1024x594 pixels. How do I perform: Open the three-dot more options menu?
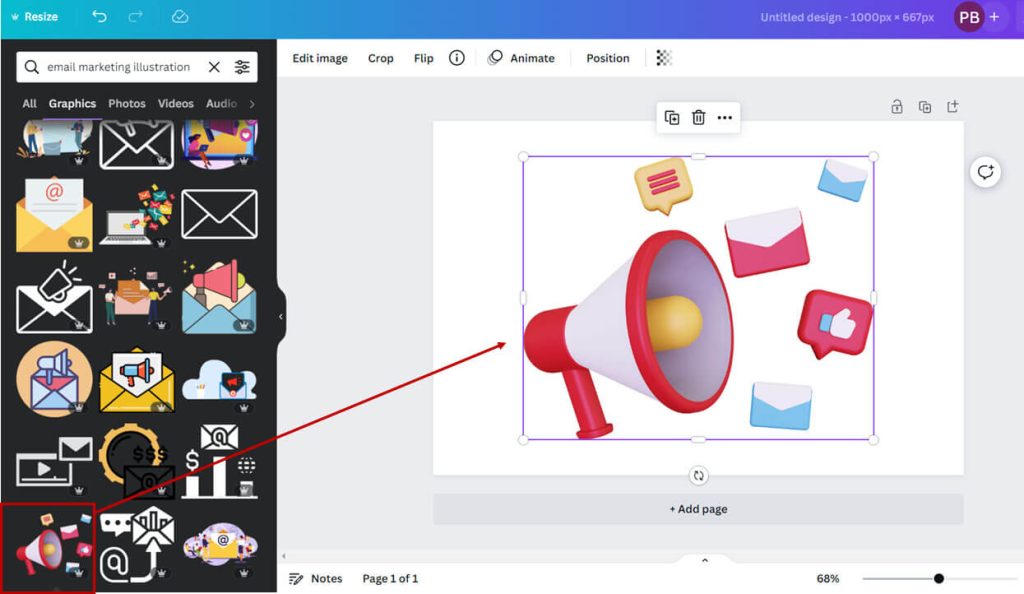724,117
